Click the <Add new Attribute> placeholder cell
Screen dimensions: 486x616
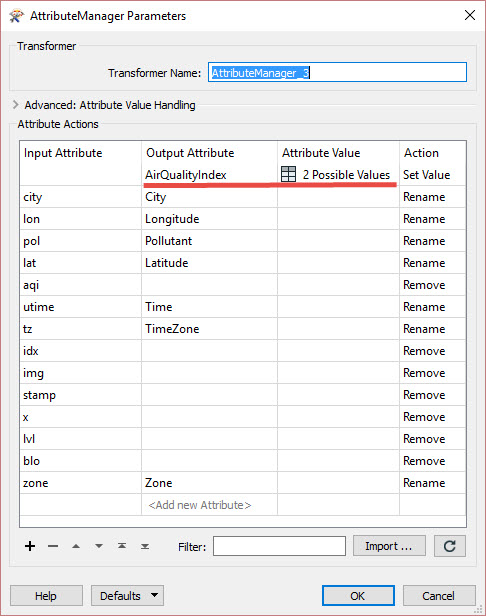point(209,504)
